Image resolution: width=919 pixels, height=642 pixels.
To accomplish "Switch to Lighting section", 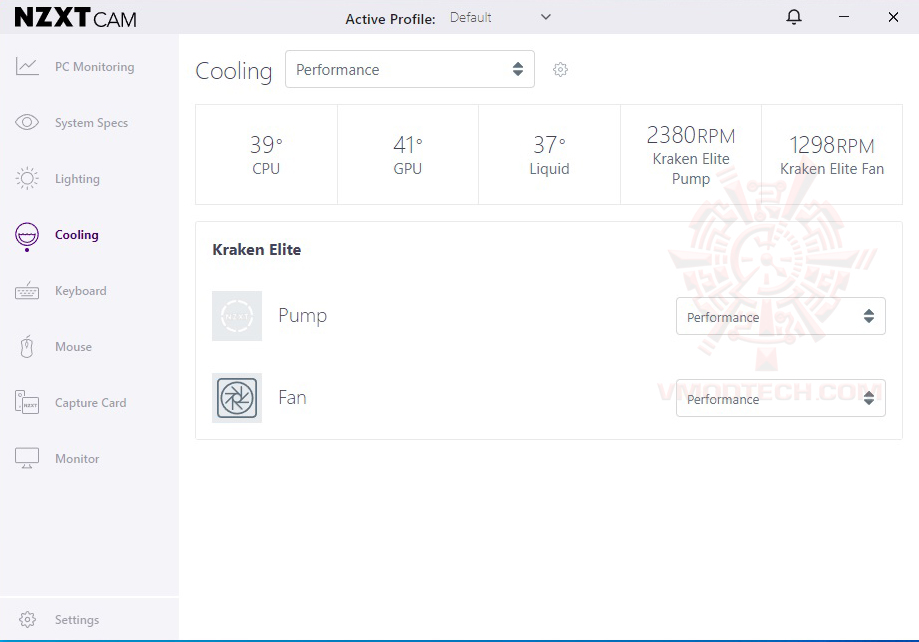I will [77, 179].
